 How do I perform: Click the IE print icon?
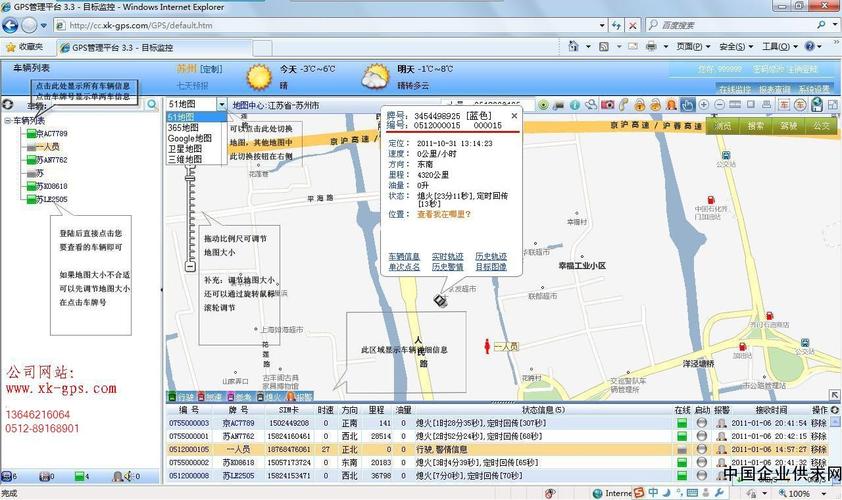pyautogui.click(x=651, y=47)
